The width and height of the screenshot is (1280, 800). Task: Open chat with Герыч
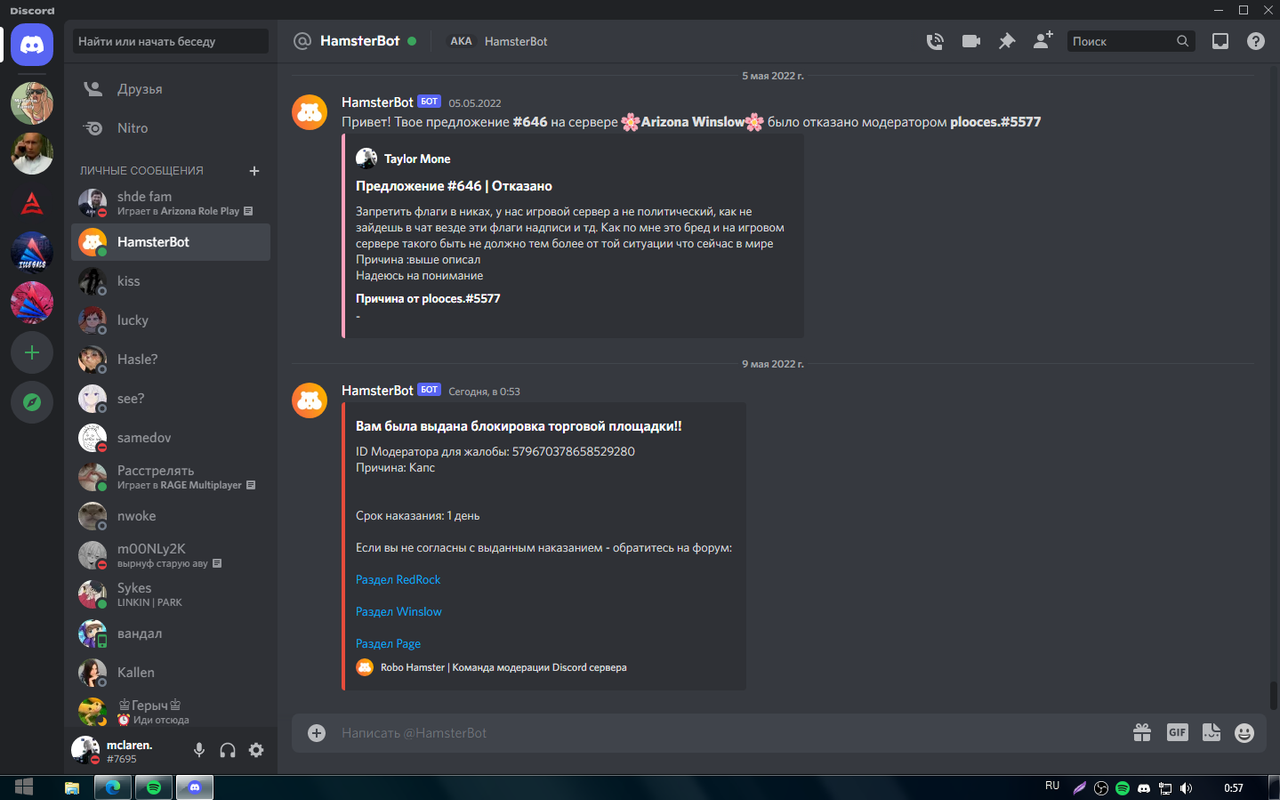[x=171, y=711]
